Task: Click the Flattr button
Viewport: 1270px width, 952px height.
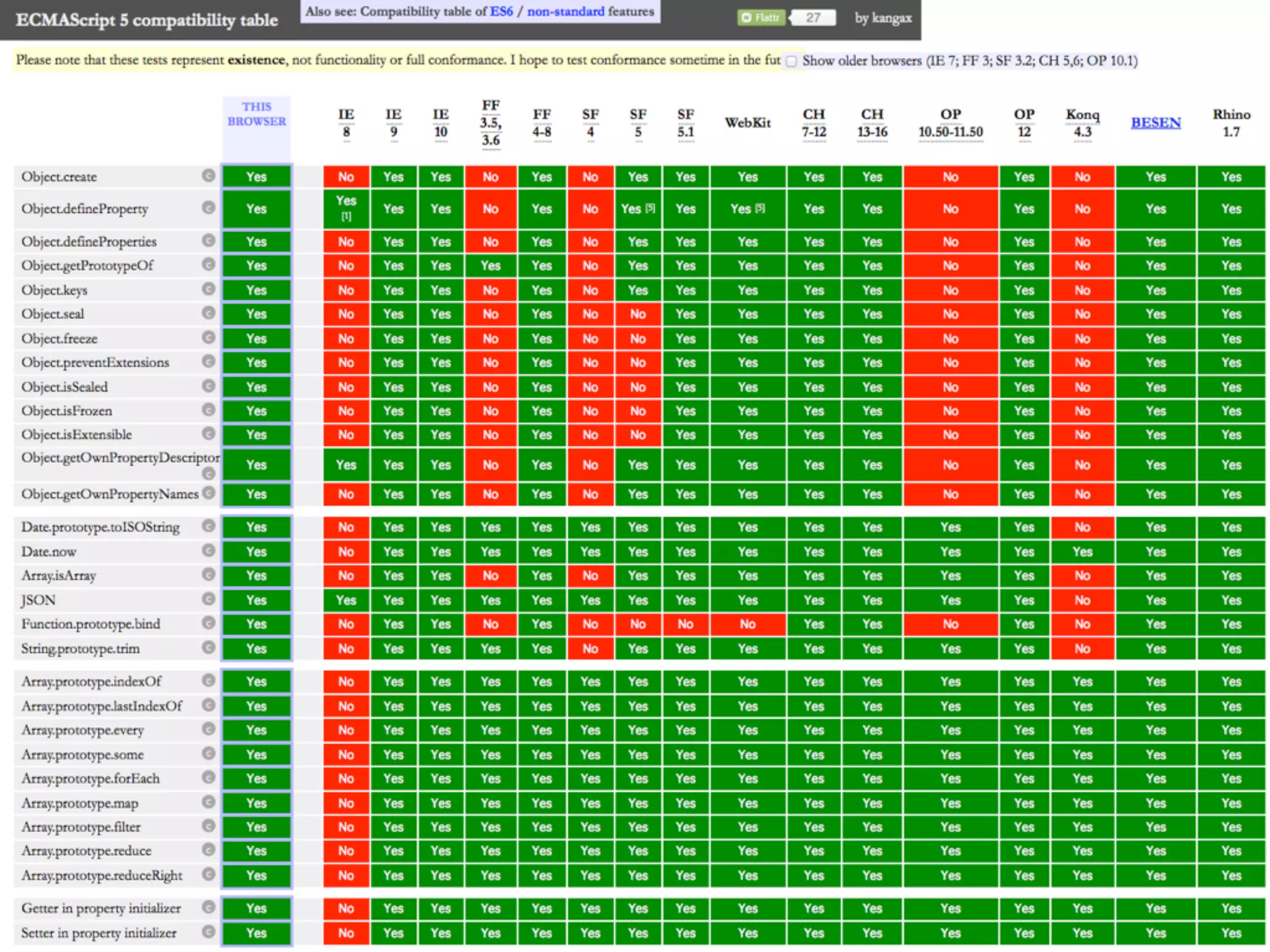Action: point(761,18)
